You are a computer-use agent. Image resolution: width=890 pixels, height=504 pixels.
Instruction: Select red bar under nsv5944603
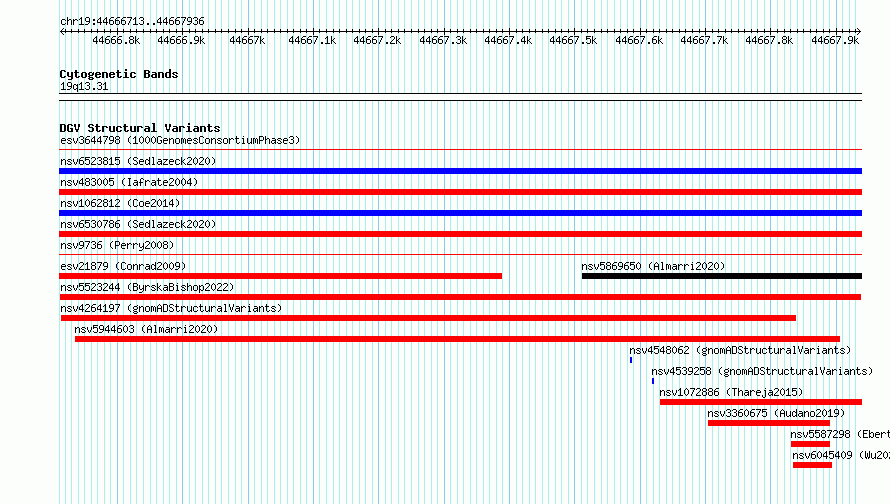click(457, 339)
